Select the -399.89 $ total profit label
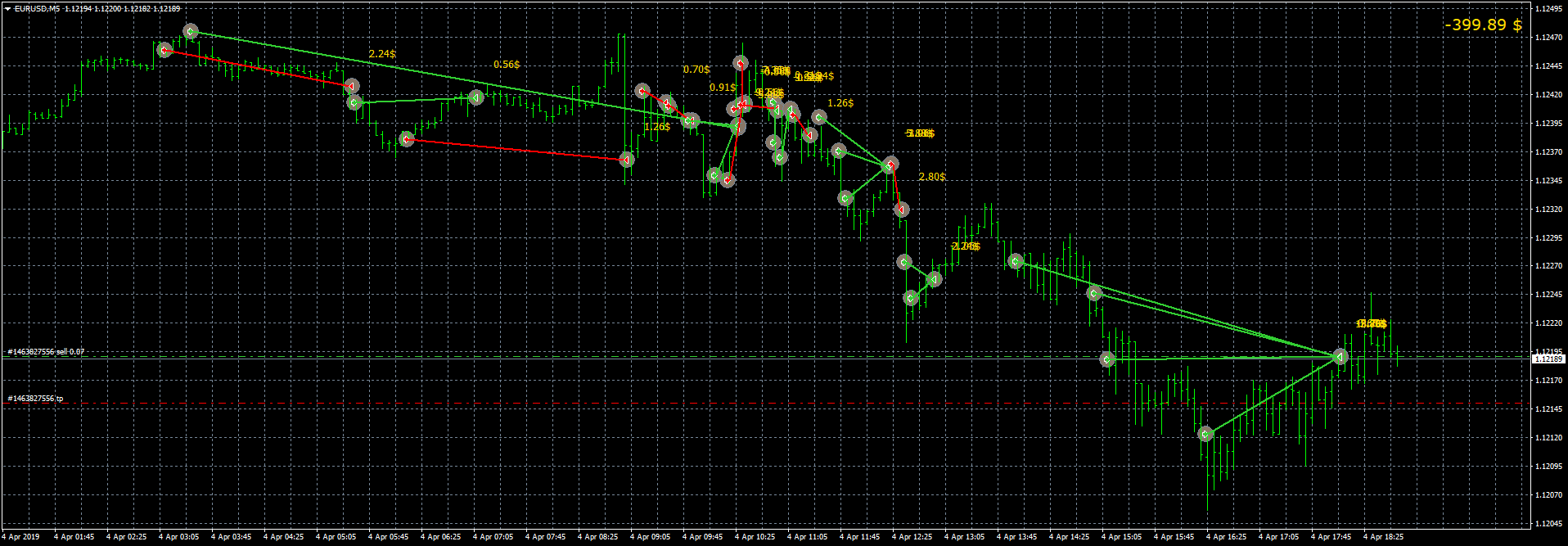 coord(1483,25)
